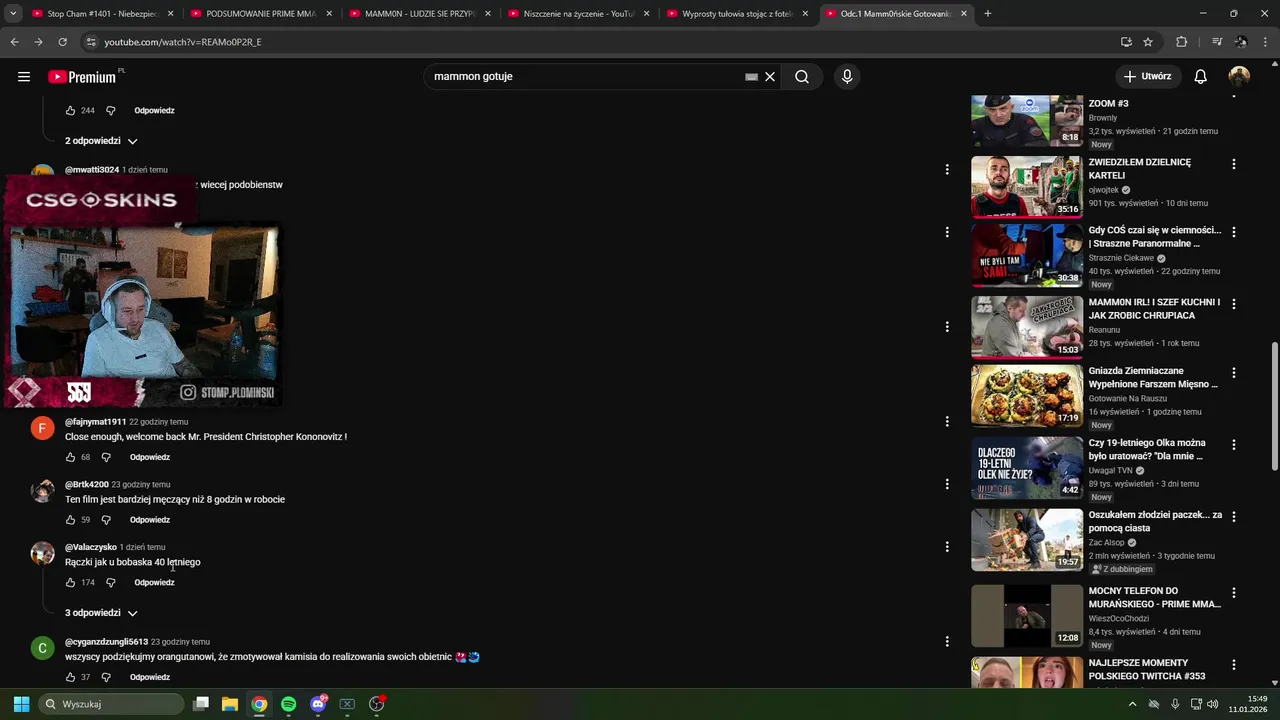Switch to the Stop Cham #1401 tab
1280x720 pixels.
pyautogui.click(x=102, y=14)
